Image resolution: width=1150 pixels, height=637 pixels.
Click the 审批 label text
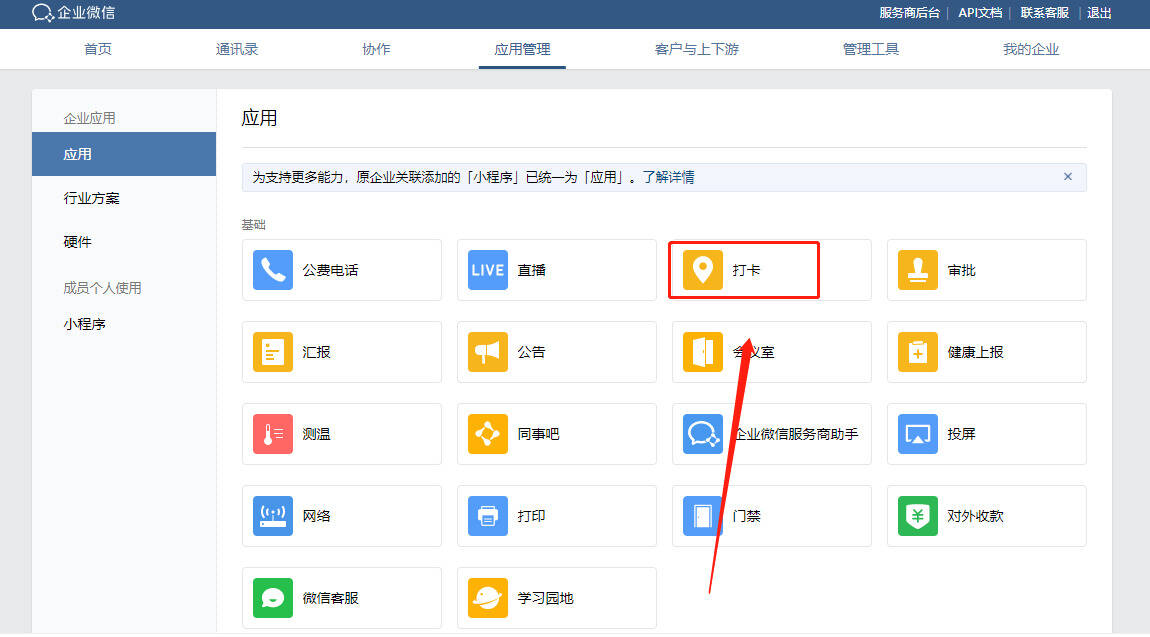[962, 270]
